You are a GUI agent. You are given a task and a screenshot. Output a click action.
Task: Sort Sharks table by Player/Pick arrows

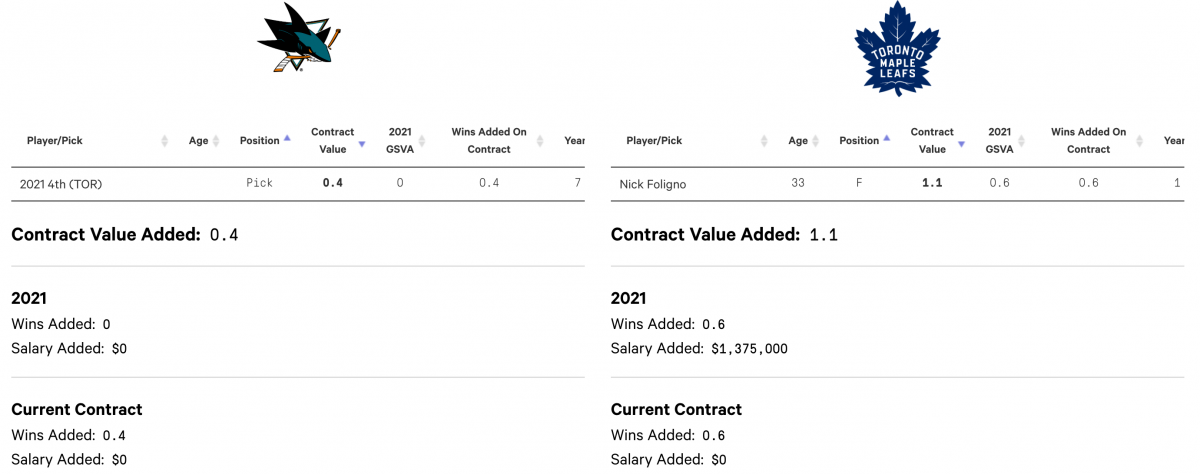(165, 141)
